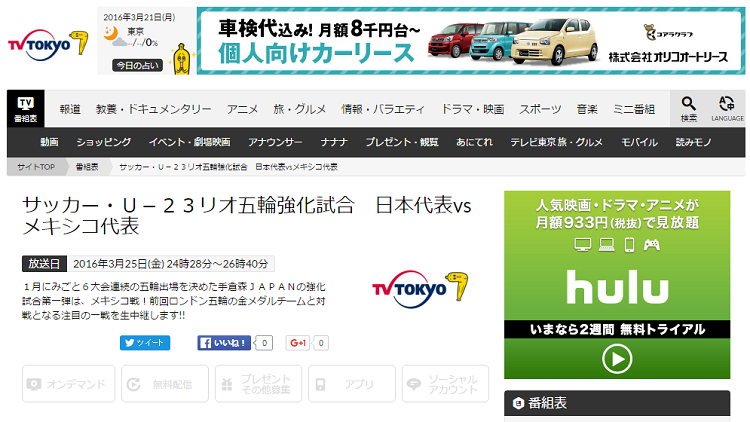Viewport: 750px width, 422px height.
Task: Go to サイトTOP breadcrumb
Action: coord(36,166)
